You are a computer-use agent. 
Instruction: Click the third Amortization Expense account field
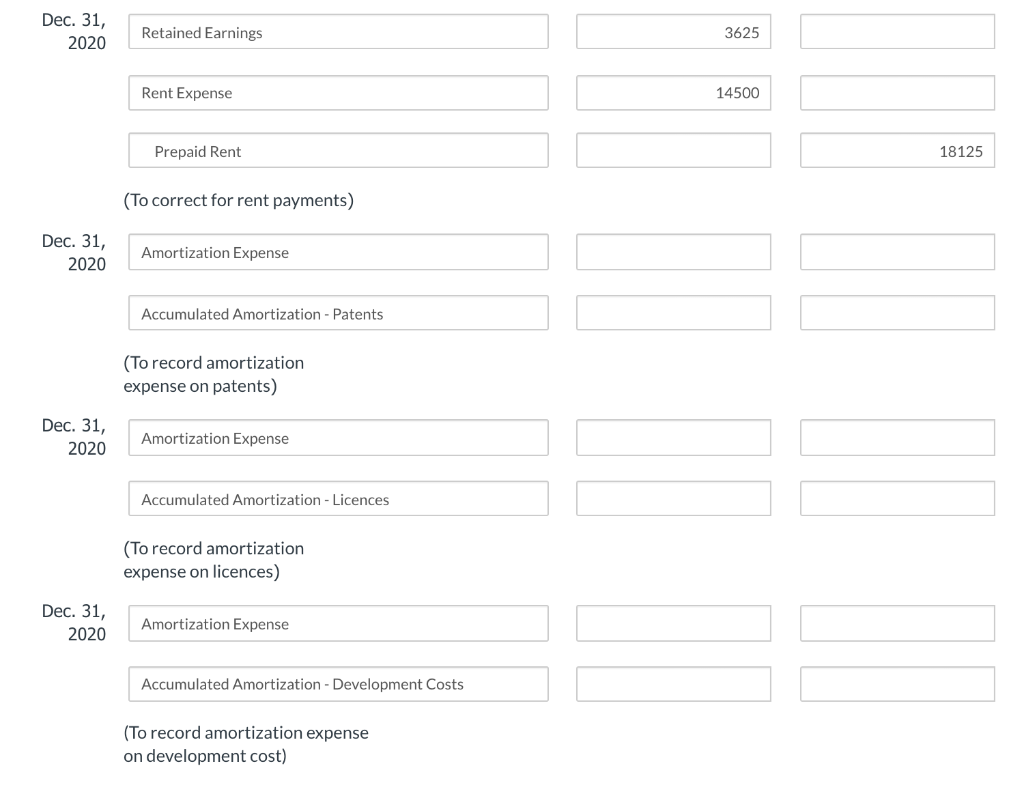pyautogui.click(x=338, y=622)
